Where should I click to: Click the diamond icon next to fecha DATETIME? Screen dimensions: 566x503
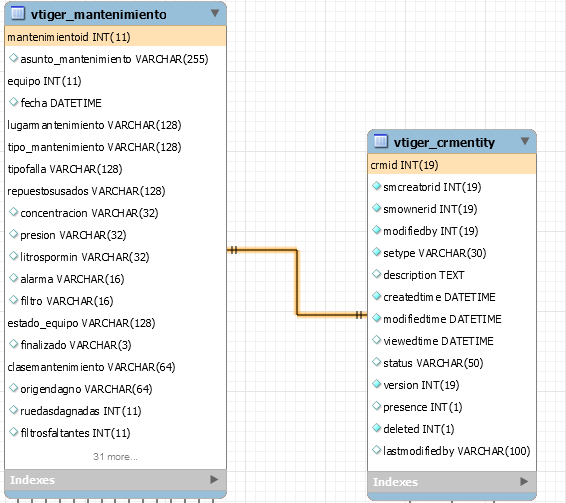13,102
